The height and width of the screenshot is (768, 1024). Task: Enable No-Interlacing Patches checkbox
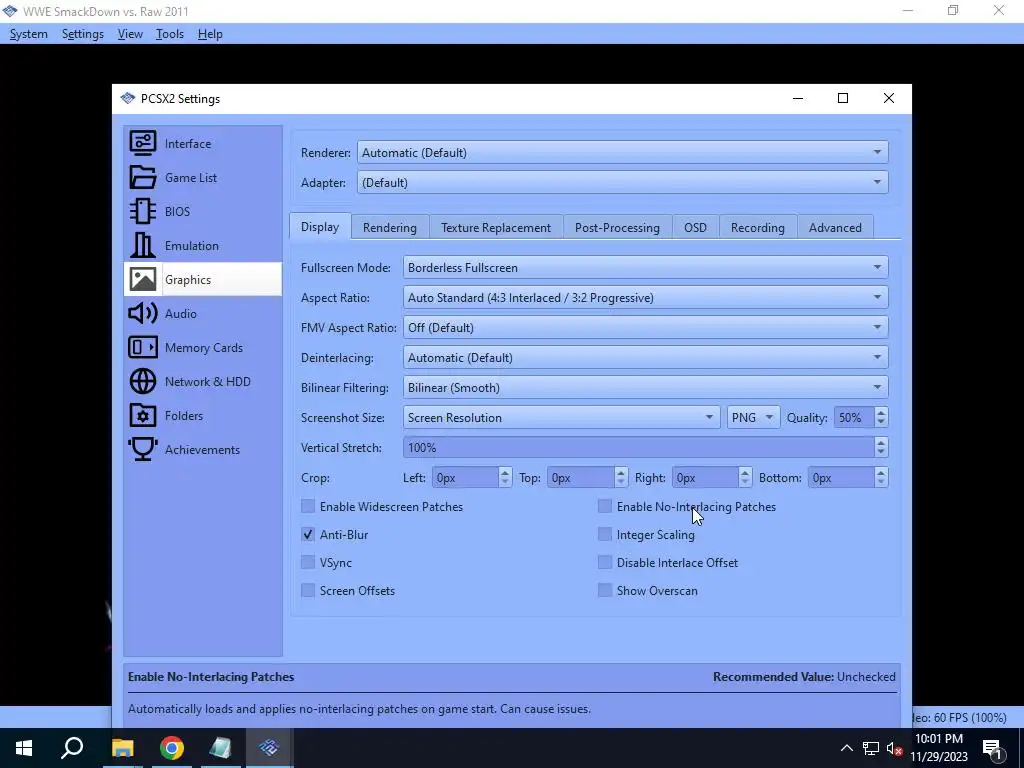605,506
